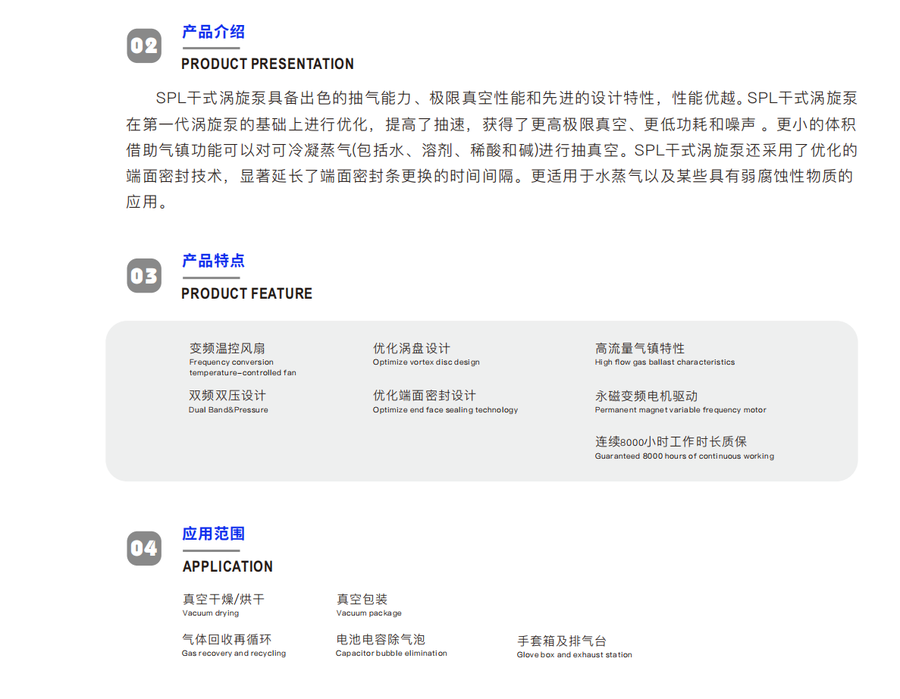Click the PRODUCT FEATURE title

point(247,293)
